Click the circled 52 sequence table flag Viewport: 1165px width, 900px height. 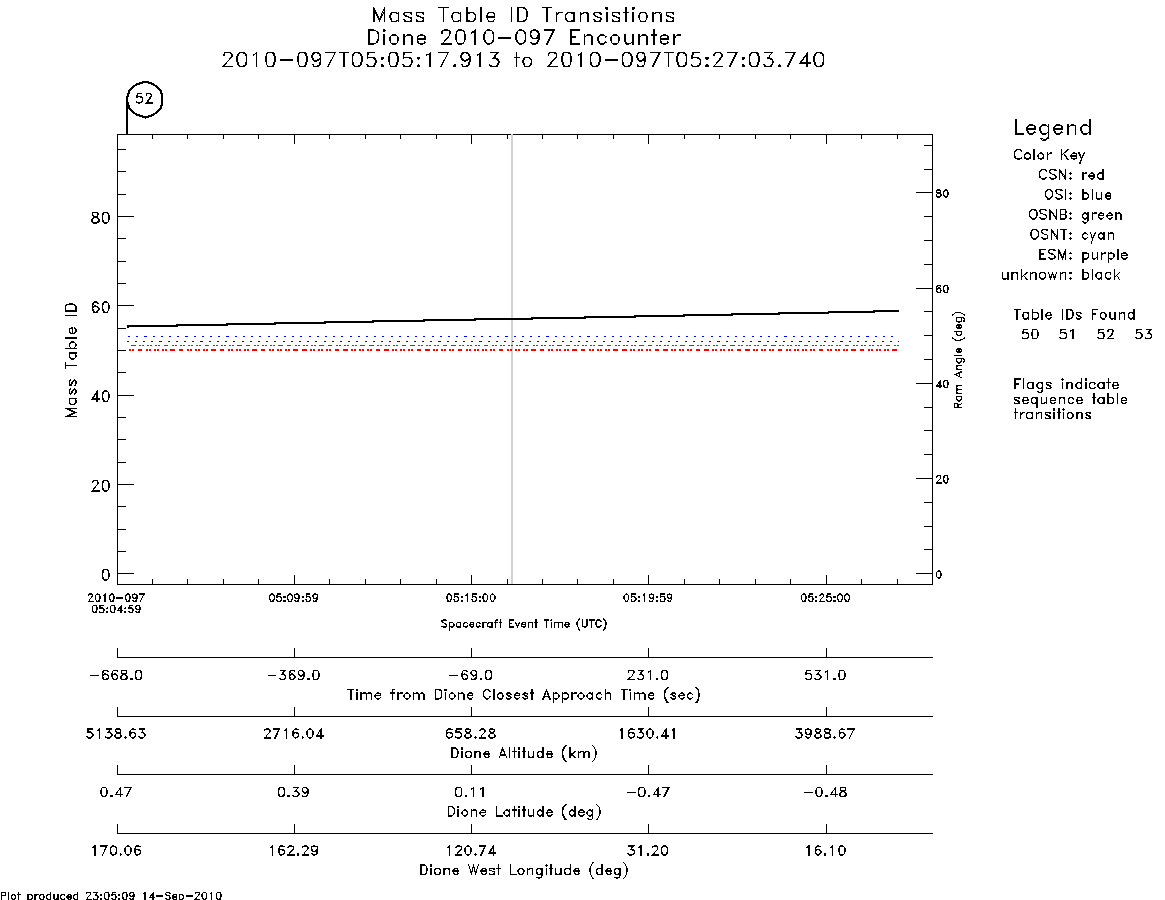click(144, 99)
